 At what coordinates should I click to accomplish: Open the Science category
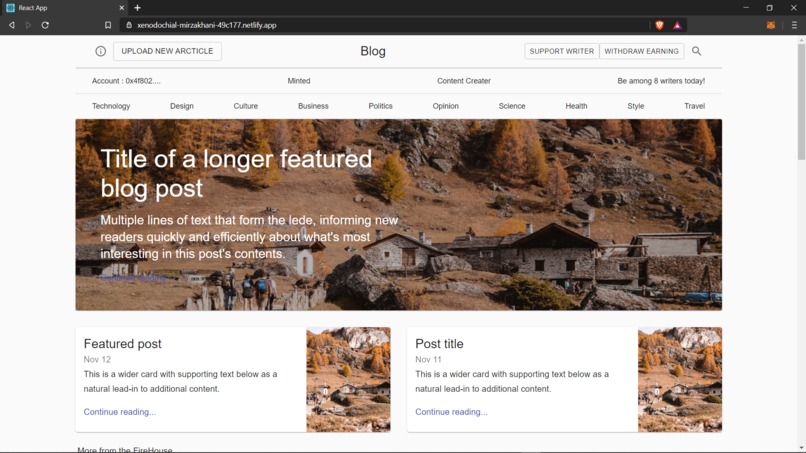tap(512, 106)
